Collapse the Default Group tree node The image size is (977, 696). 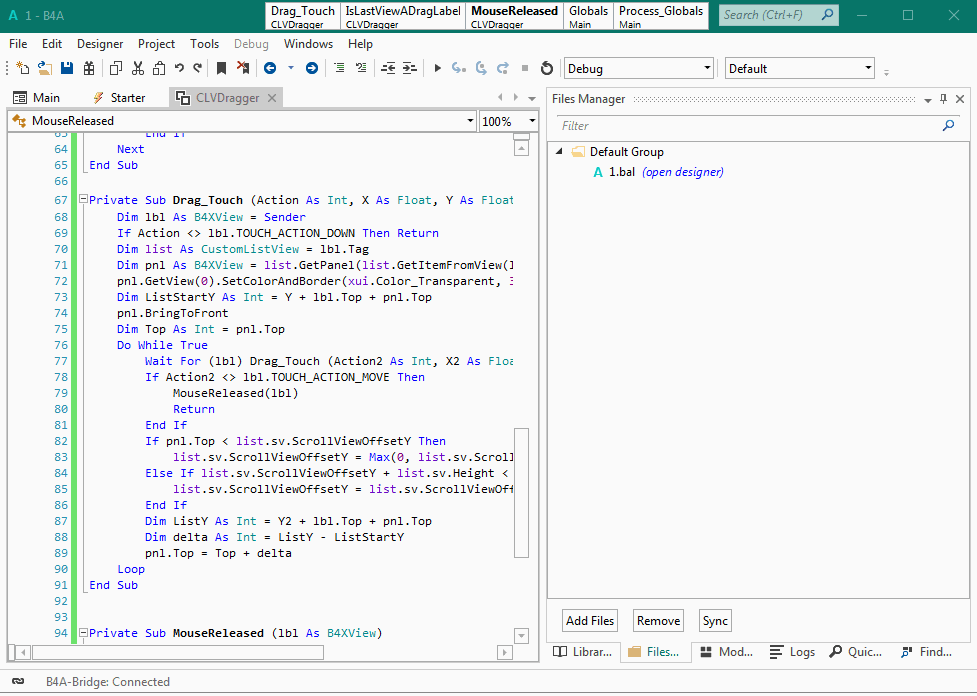click(x=559, y=152)
